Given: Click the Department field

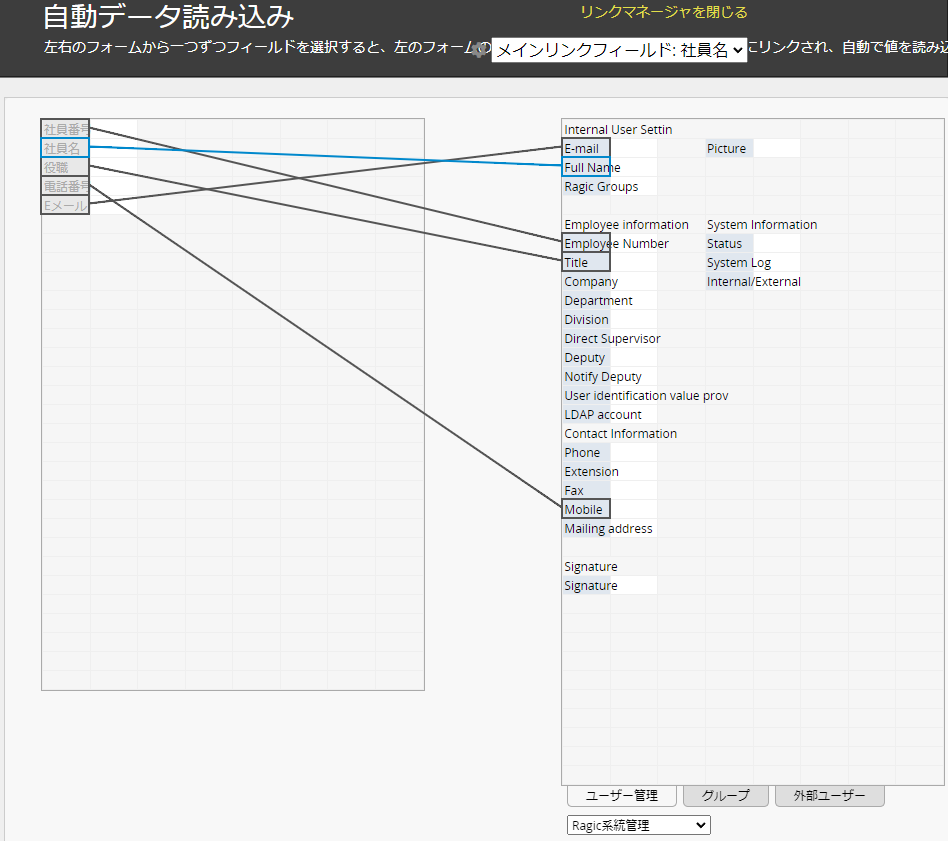Looking at the screenshot, I should click(598, 301).
